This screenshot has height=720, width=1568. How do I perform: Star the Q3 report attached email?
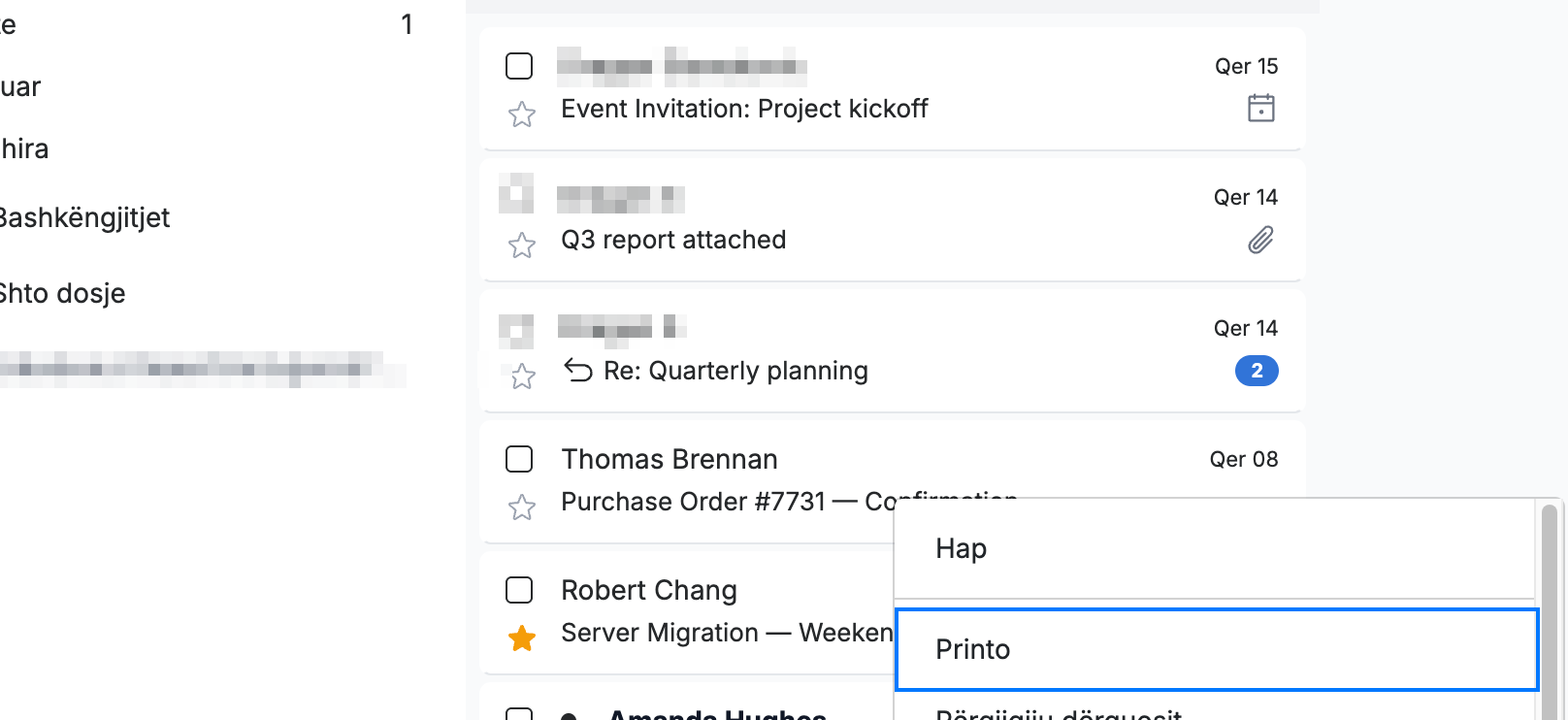[522, 245]
